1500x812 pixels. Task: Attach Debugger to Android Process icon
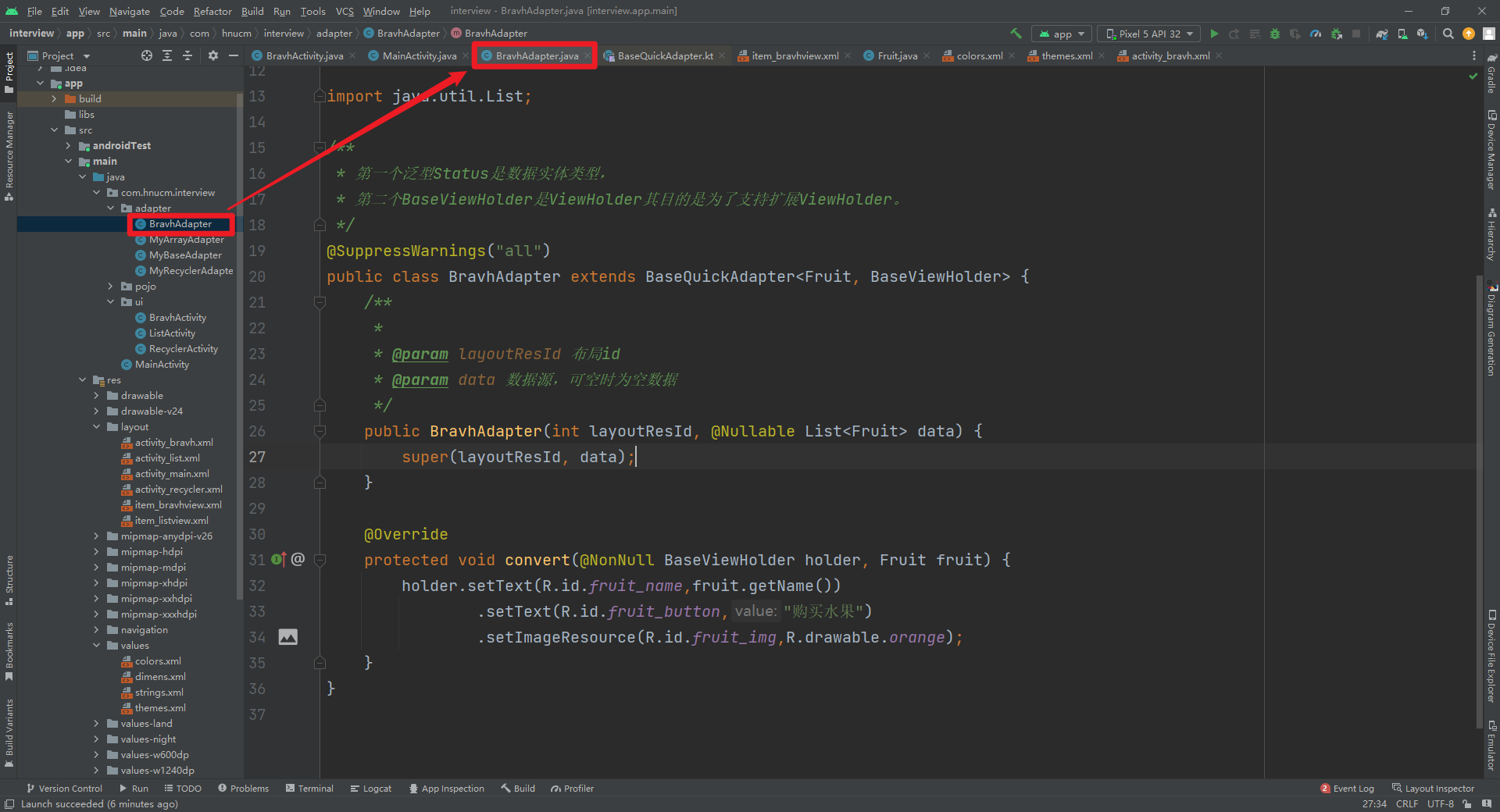(x=1336, y=34)
